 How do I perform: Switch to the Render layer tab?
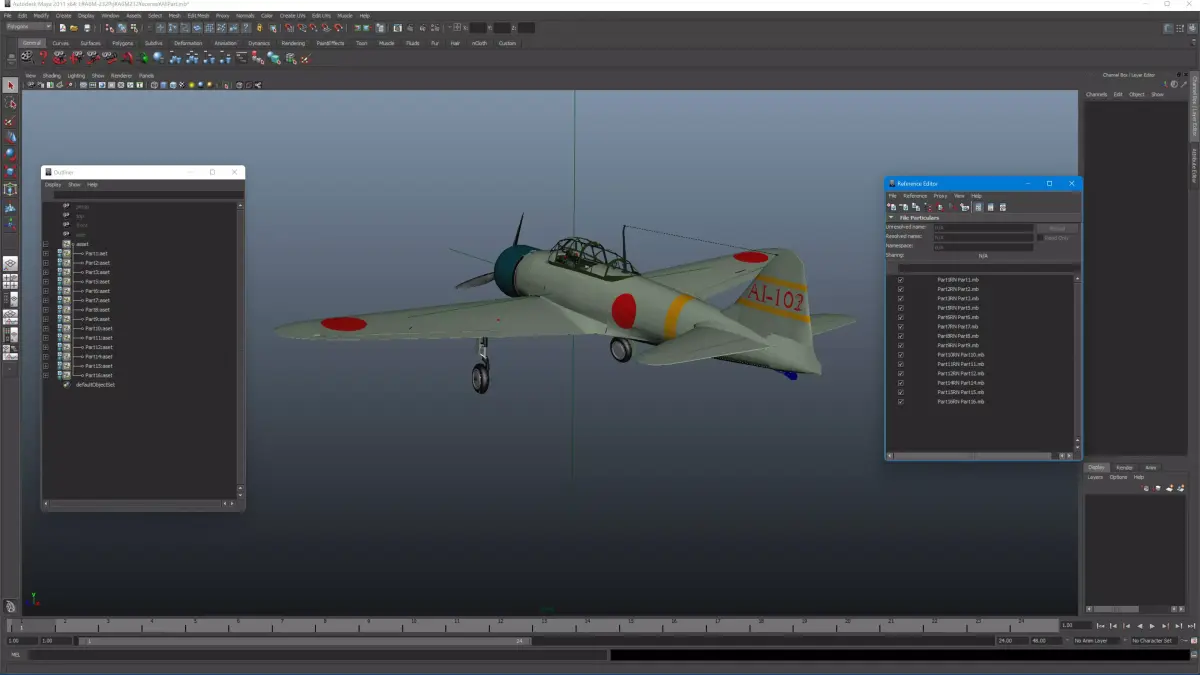[1124, 467]
